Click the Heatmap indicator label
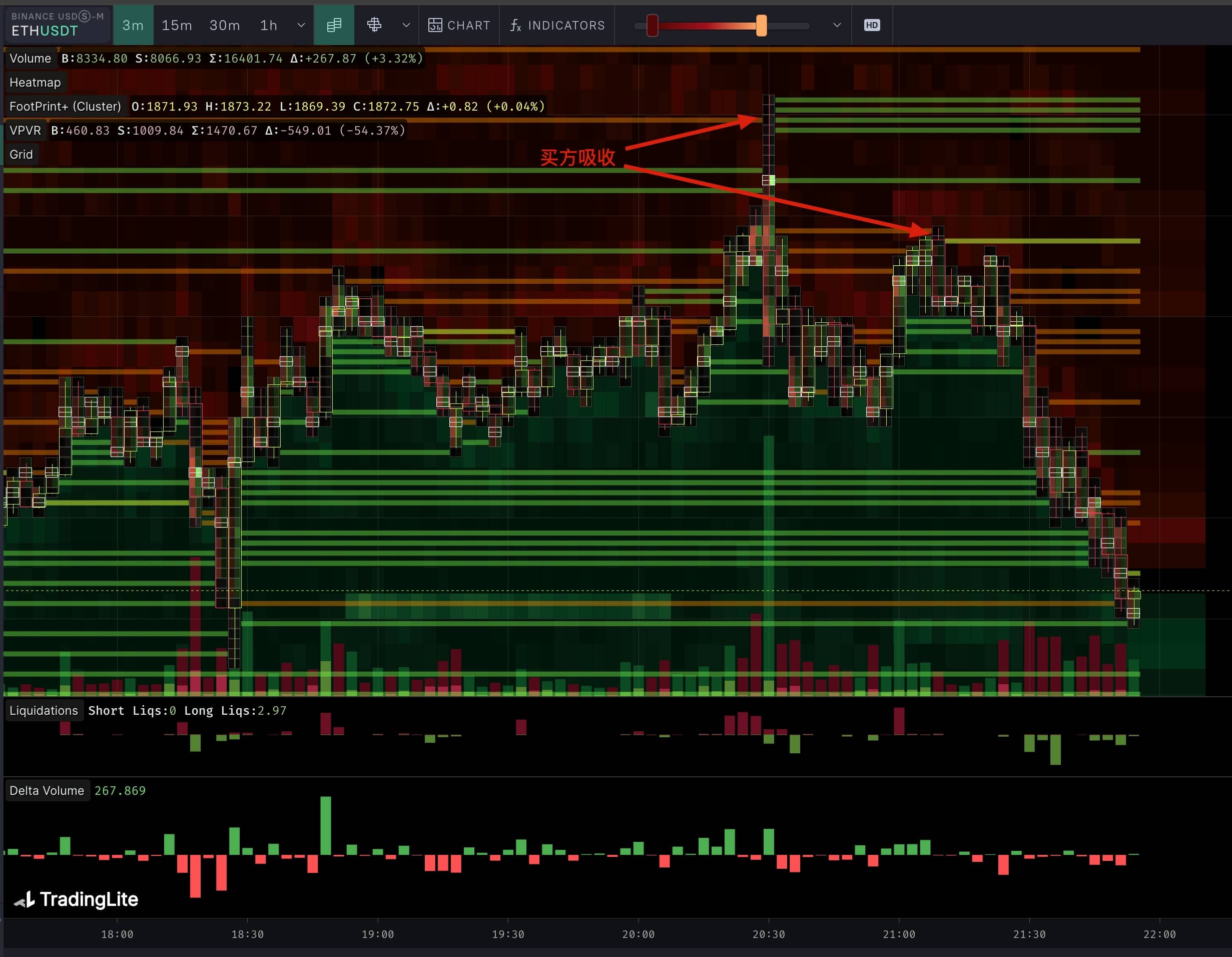This screenshot has height=957, width=1232. click(35, 83)
